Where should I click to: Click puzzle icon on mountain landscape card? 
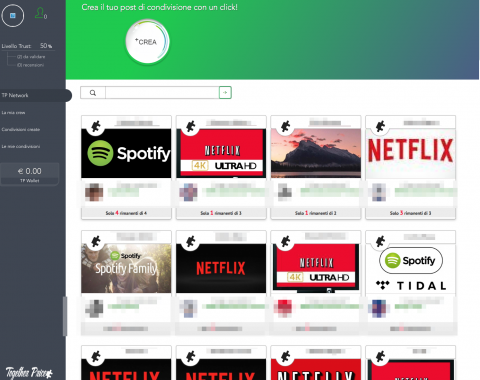285,126
